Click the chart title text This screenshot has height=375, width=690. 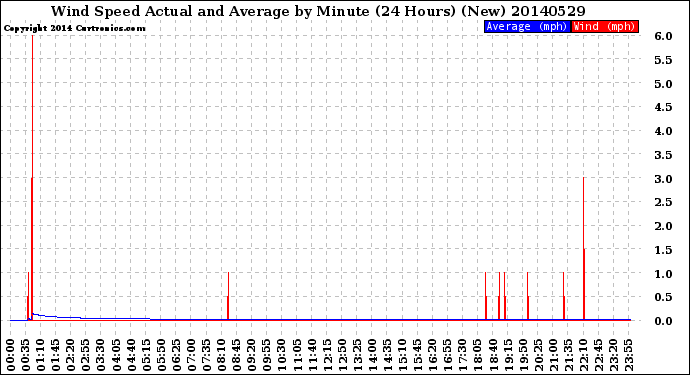[x=318, y=11]
